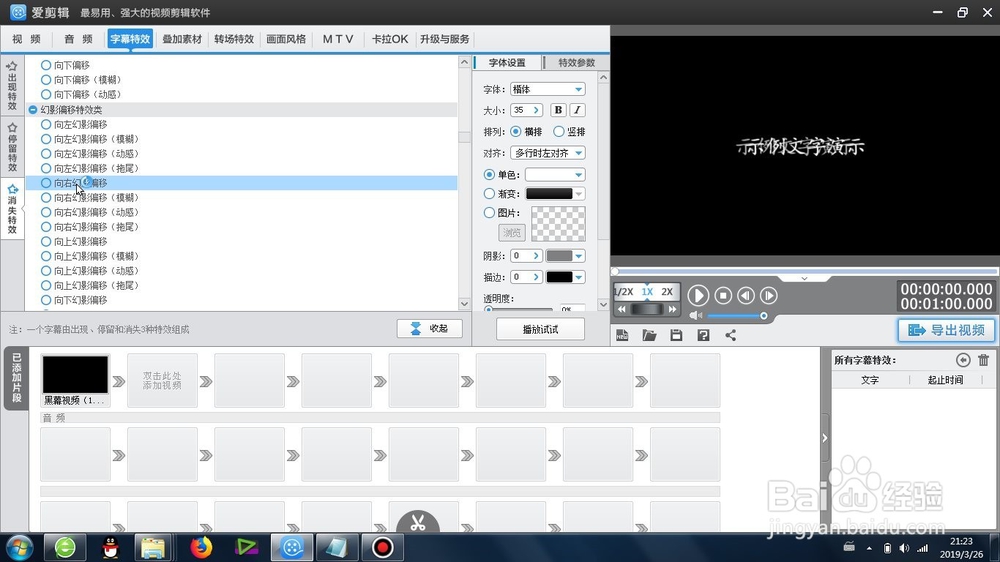Viewport: 1000px width, 562px height.
Task: Switch to the 音频 tab
Action: tap(78, 39)
